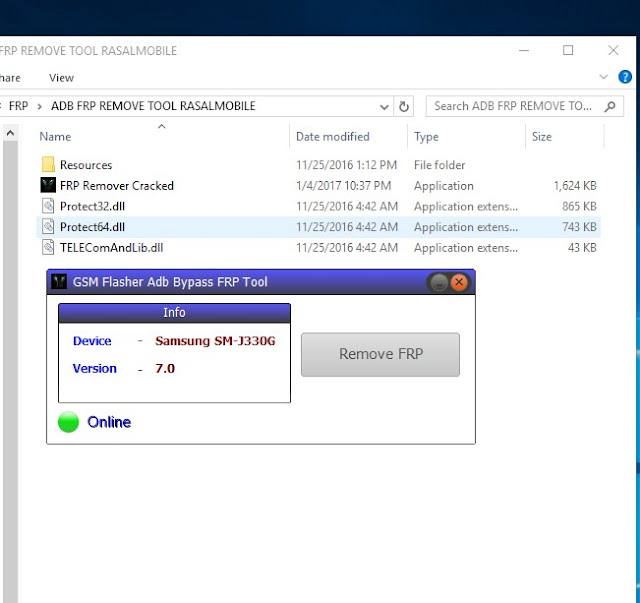Click ADB FRP REMOVE TOOL RASALMOBILE breadcrumb
The image size is (640, 603).
pos(153,106)
